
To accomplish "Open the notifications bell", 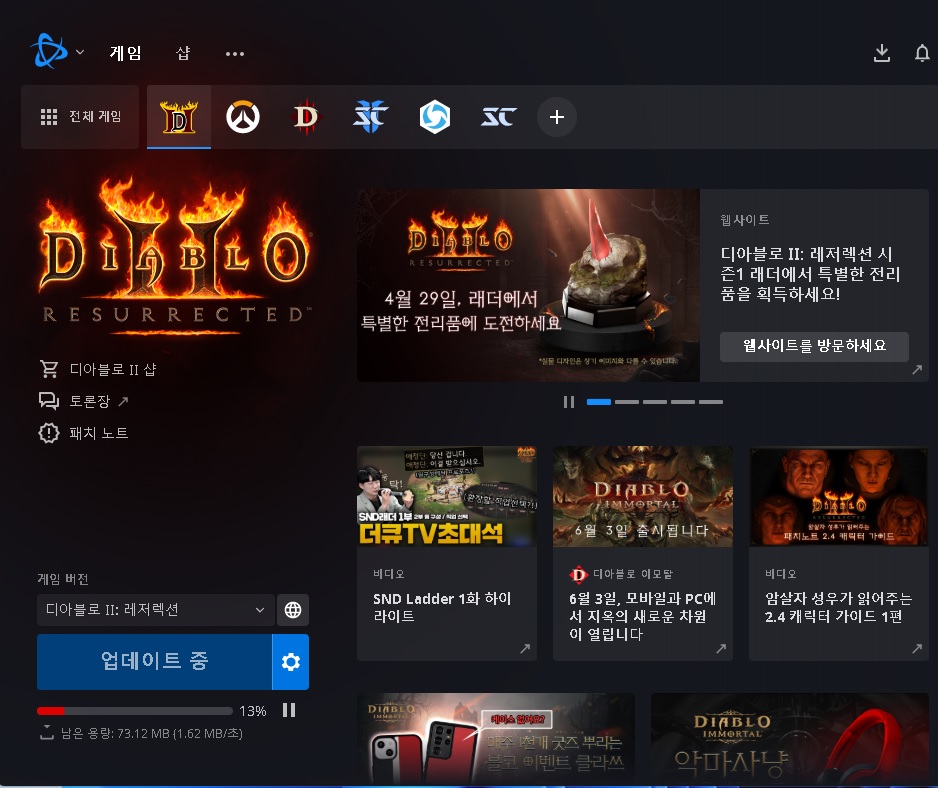I will pos(922,53).
